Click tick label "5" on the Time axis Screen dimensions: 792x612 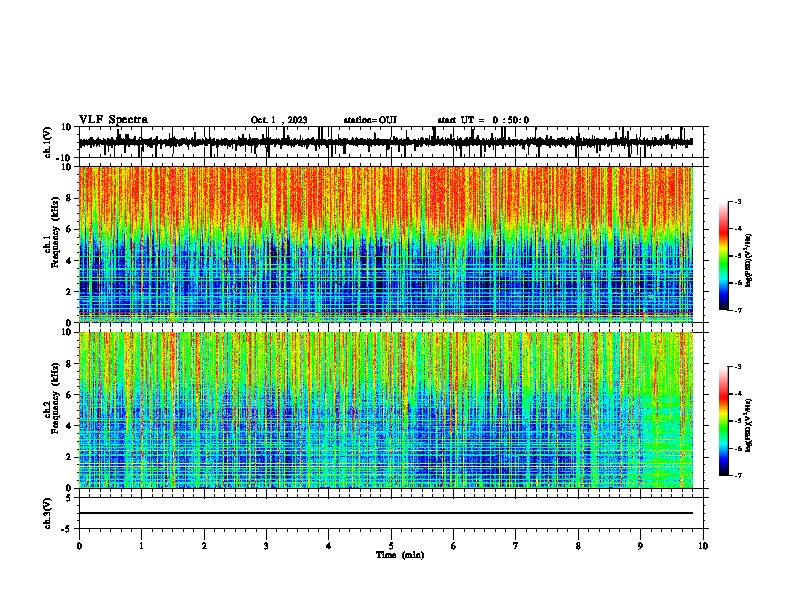391,546
